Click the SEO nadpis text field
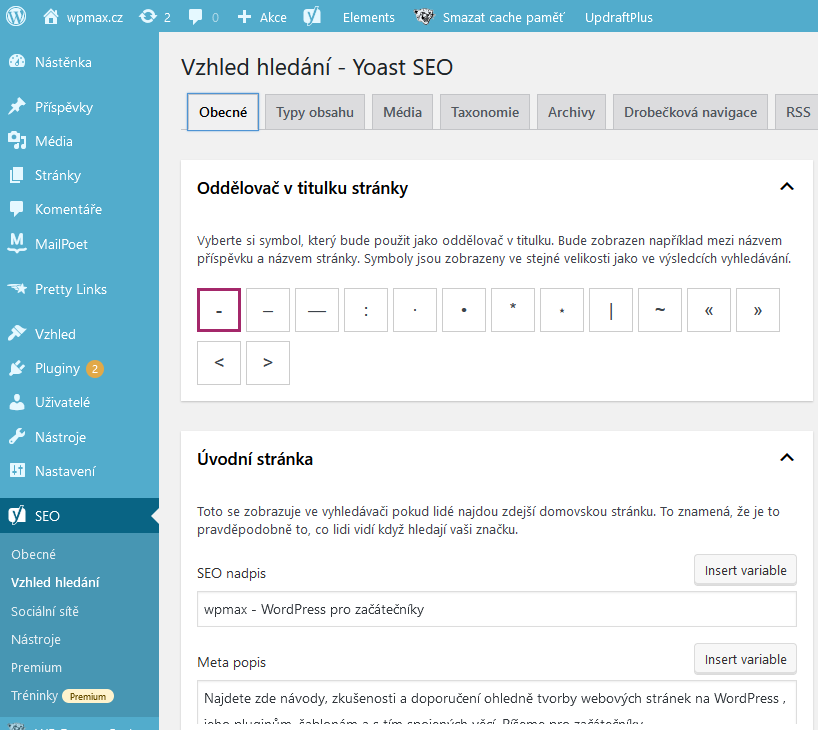The image size is (818, 733). click(x=497, y=609)
